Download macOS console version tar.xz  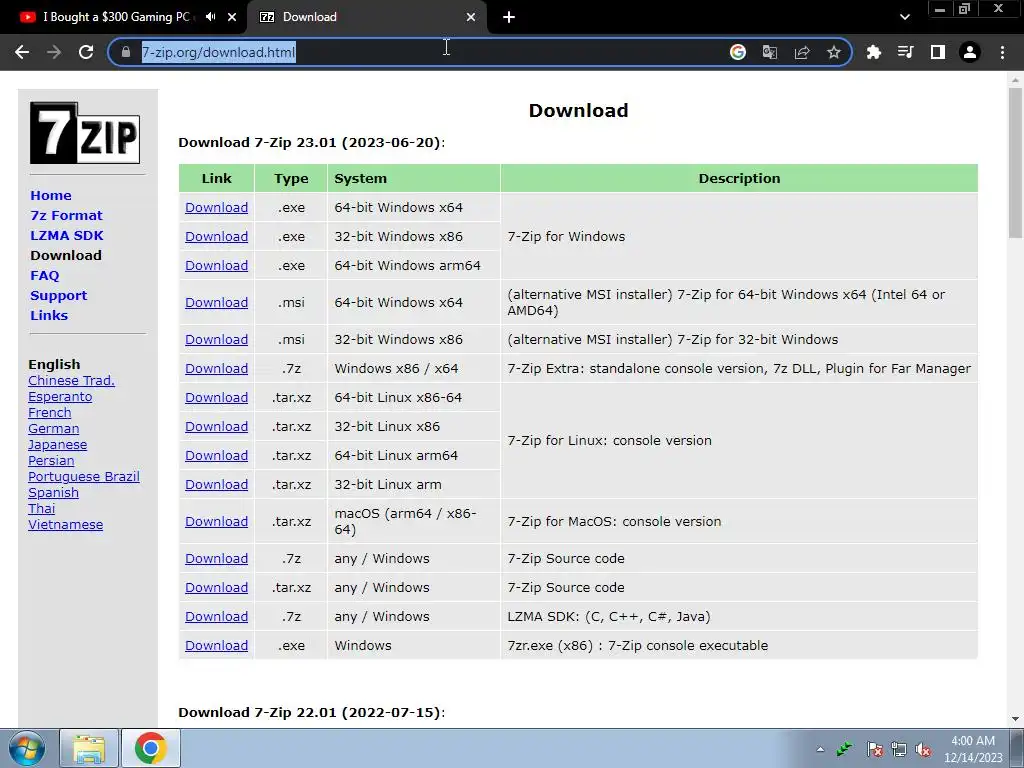click(x=216, y=522)
